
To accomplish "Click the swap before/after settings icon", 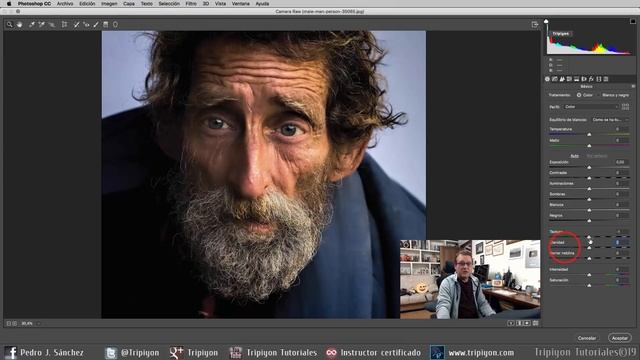I will pyautogui.click(x=519, y=323).
